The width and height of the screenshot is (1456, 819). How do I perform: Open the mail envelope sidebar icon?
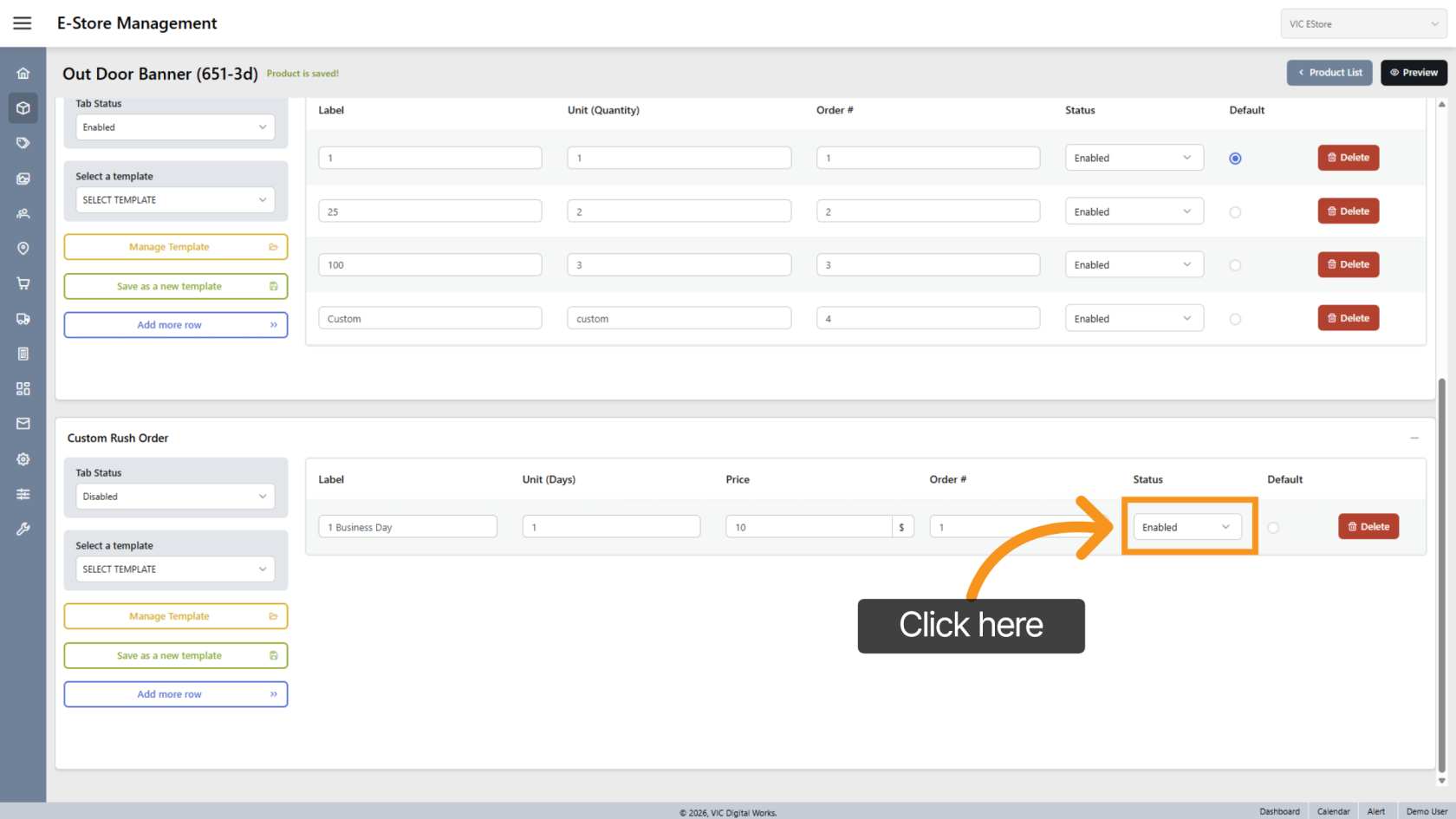click(23, 424)
